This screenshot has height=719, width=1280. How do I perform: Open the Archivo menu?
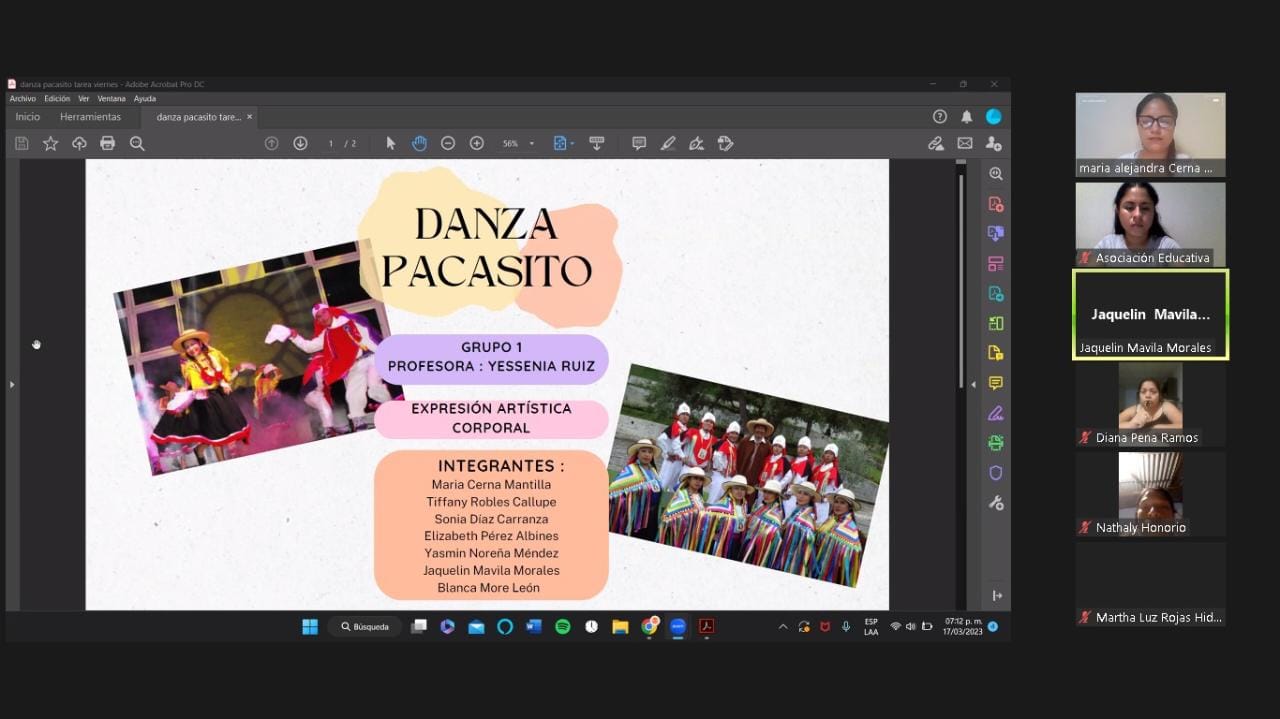[22, 98]
